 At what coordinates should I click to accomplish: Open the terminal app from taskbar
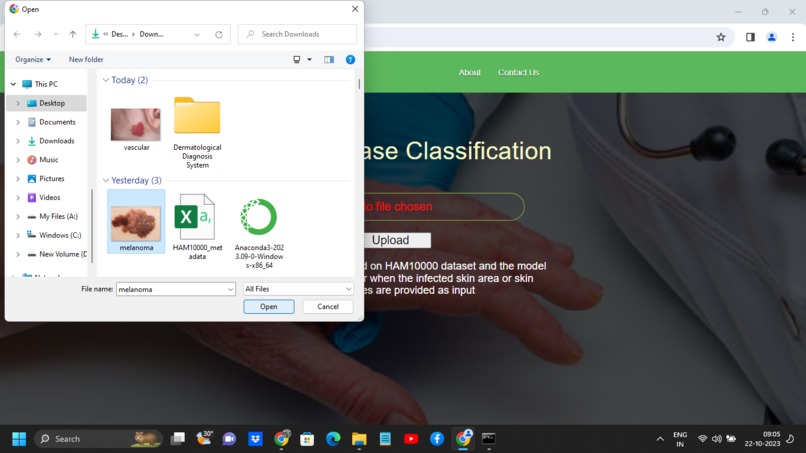pyautogui.click(x=488, y=439)
